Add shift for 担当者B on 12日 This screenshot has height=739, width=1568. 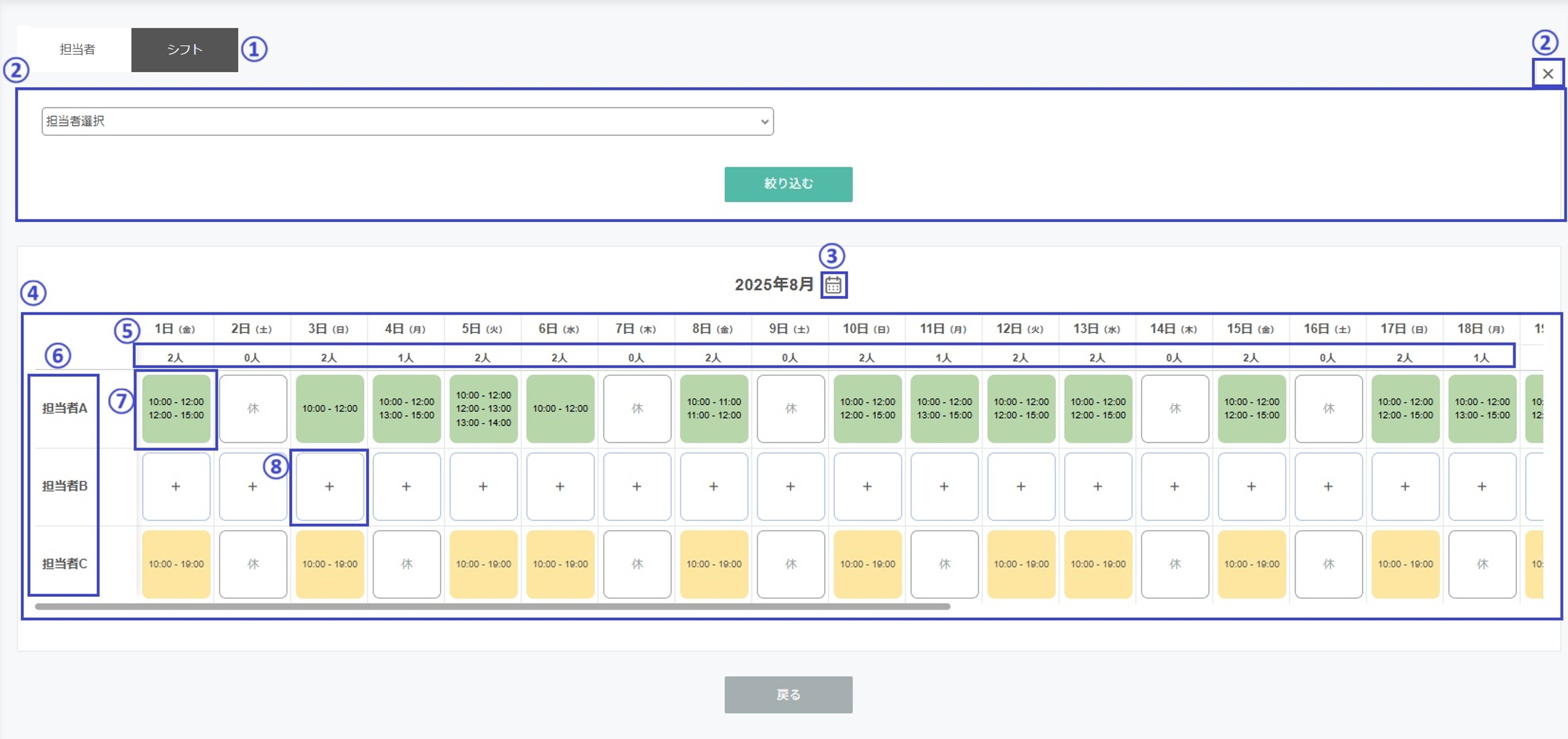pyautogui.click(x=1021, y=486)
